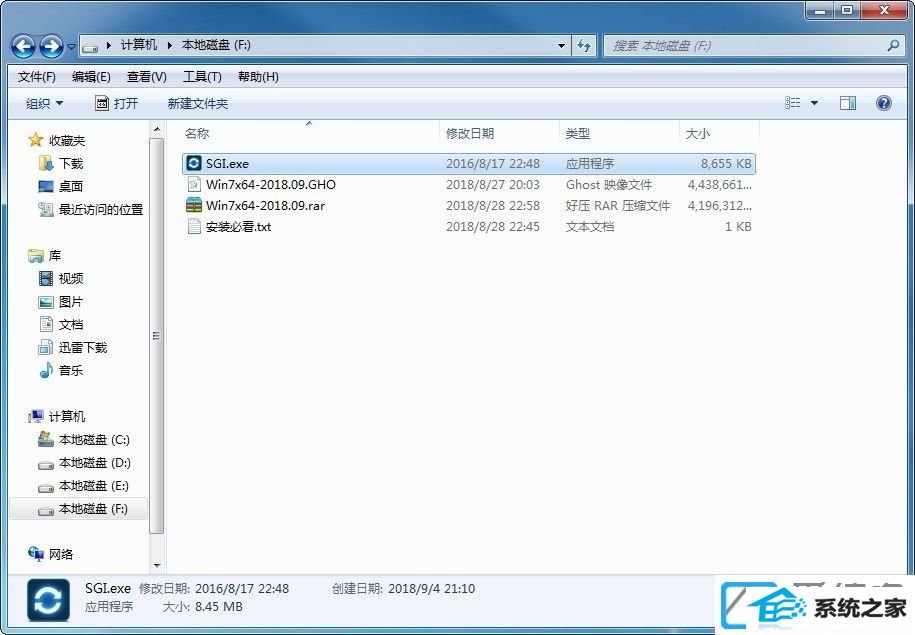915x635 pixels.
Task: Click the help question mark icon
Action: point(883,103)
